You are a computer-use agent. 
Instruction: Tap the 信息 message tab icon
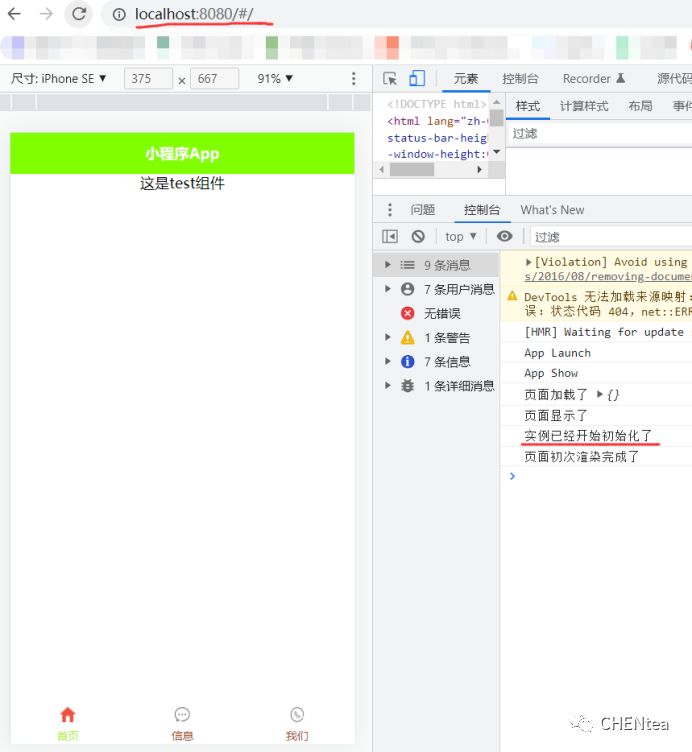[182, 715]
